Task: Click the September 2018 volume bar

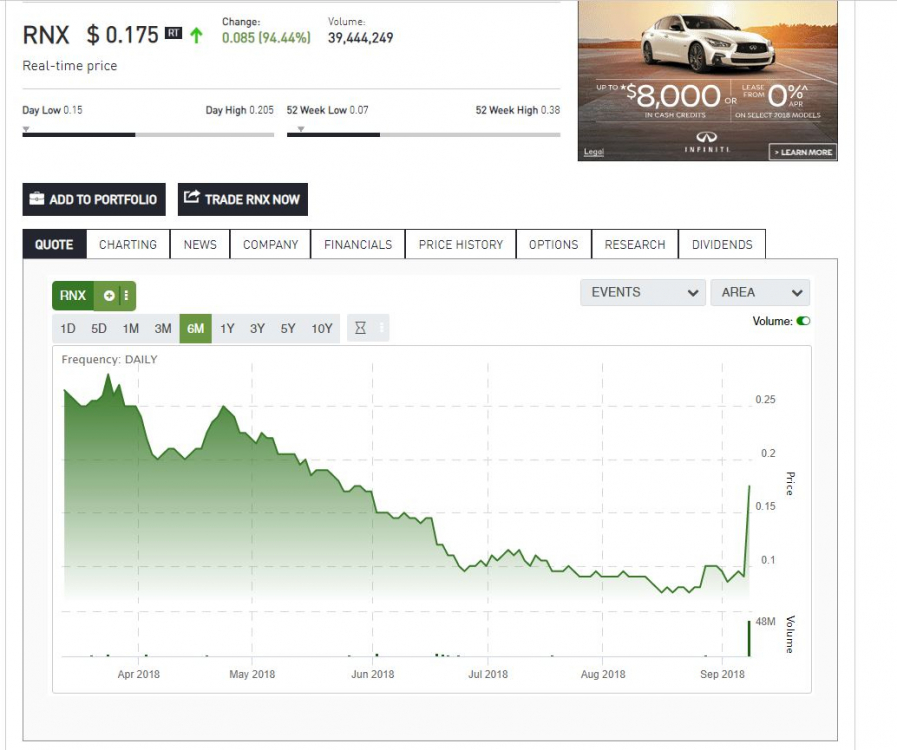Action: (x=748, y=638)
